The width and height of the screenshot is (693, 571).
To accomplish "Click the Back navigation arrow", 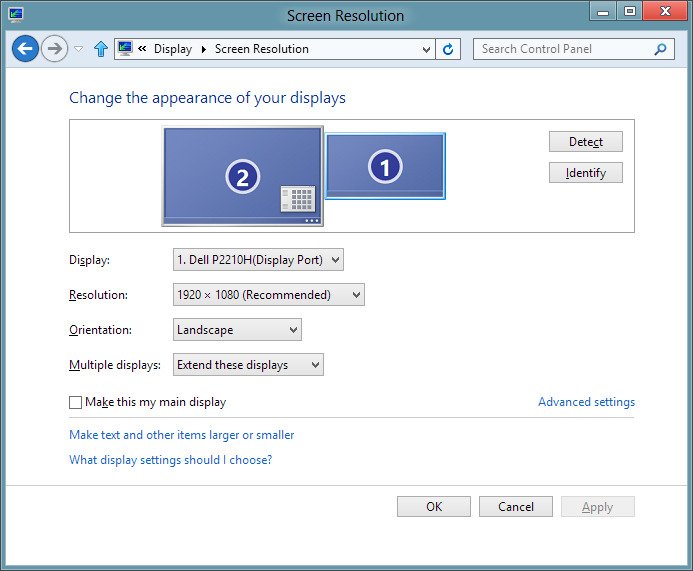I will [x=25, y=49].
